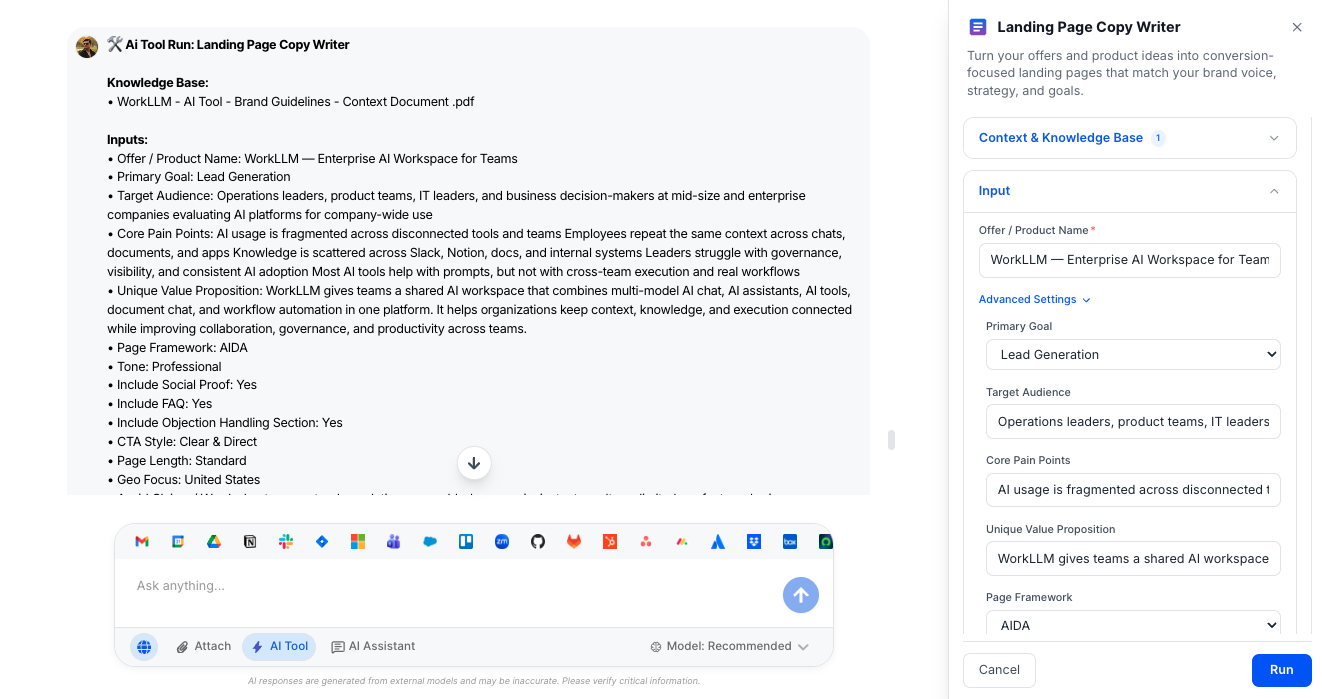Select the AI Tool mode
This screenshot has height=699, width=1322.
coord(279,647)
